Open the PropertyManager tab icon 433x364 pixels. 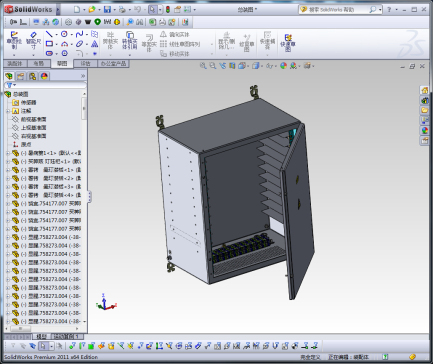coord(21,76)
